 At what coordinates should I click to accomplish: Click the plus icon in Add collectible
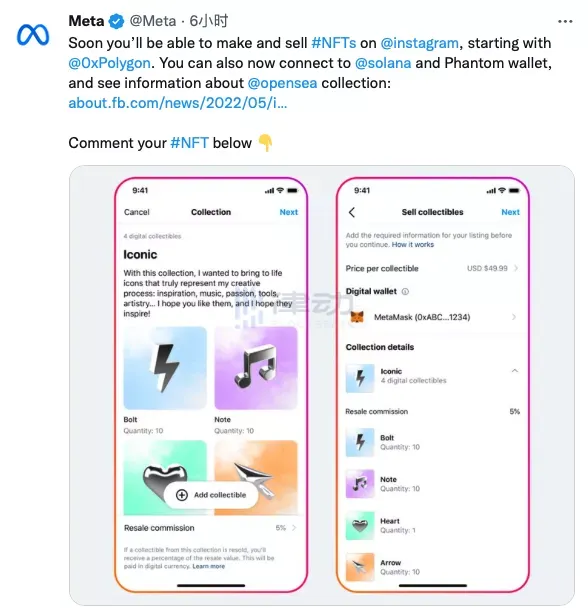click(182, 495)
